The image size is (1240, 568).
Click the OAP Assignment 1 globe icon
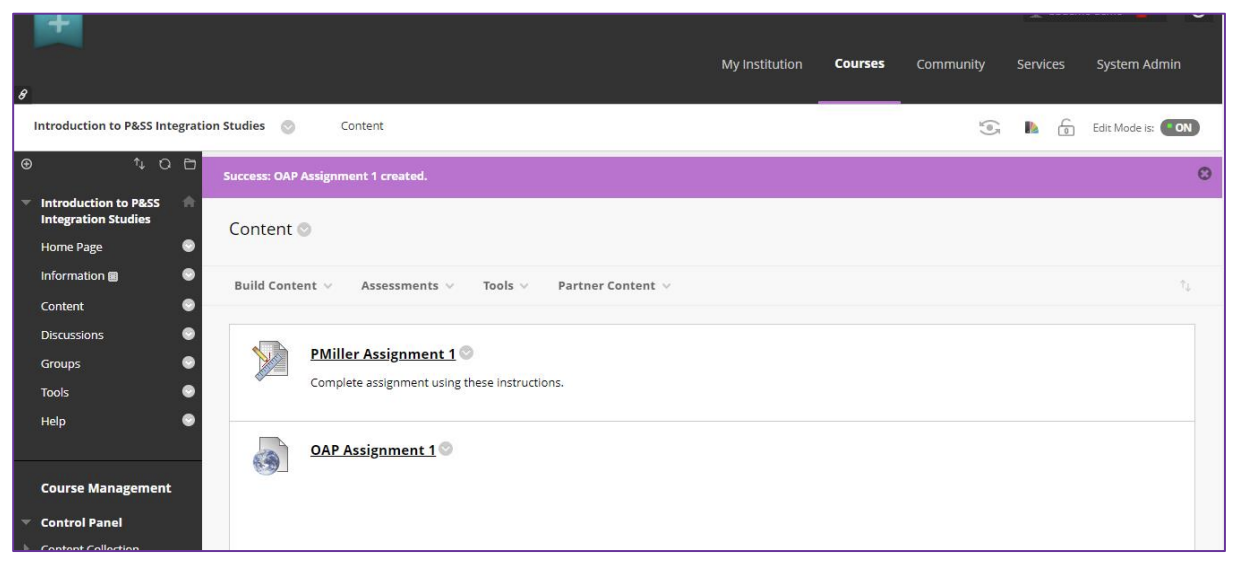pyautogui.click(x=271, y=457)
